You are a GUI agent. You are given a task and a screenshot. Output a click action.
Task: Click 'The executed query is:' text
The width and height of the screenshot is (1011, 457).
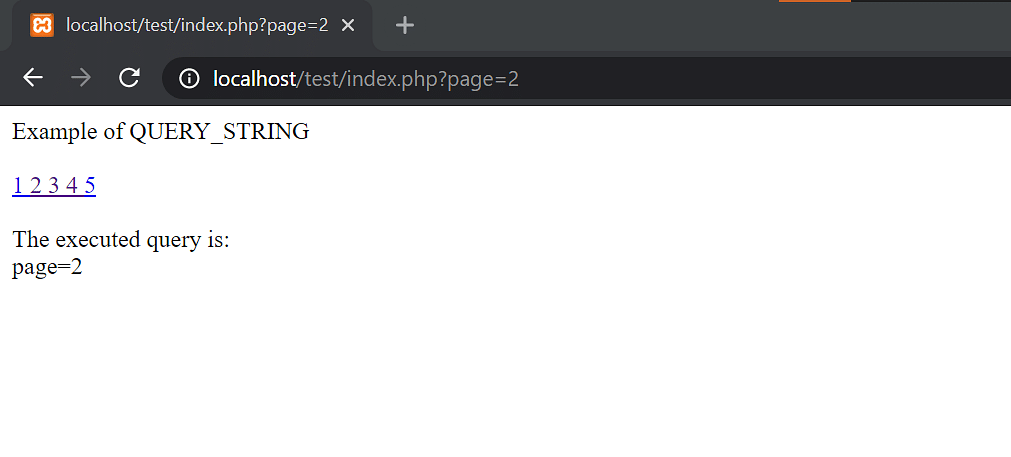coord(120,240)
